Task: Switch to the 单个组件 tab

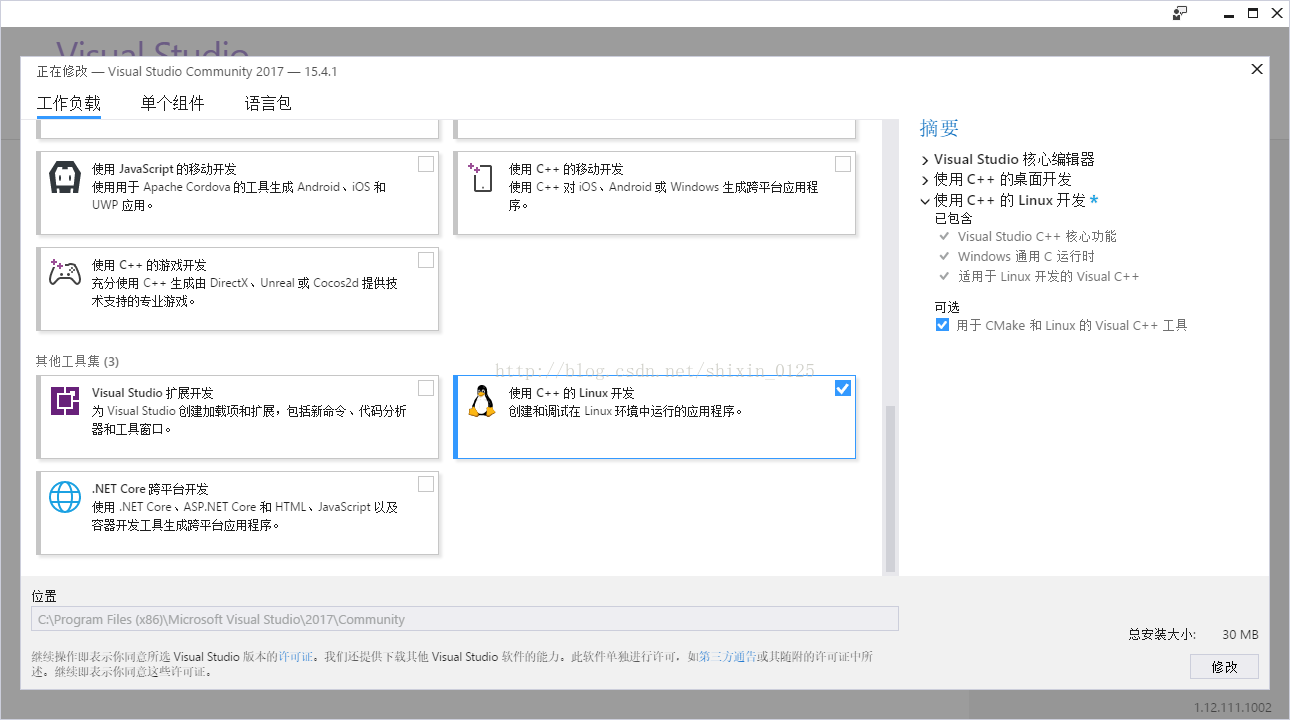Action: click(x=172, y=103)
